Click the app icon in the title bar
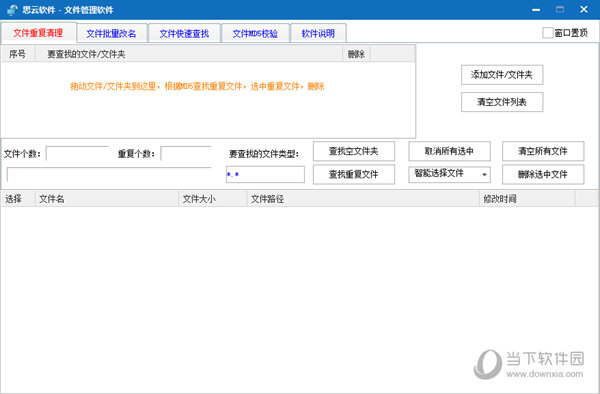Image resolution: width=600 pixels, height=394 pixels. coord(12,10)
